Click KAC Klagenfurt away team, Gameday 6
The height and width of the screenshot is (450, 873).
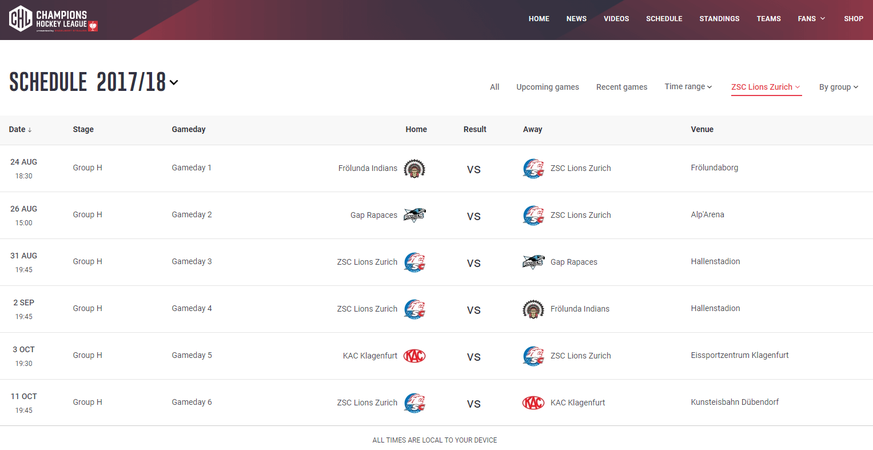(x=578, y=402)
